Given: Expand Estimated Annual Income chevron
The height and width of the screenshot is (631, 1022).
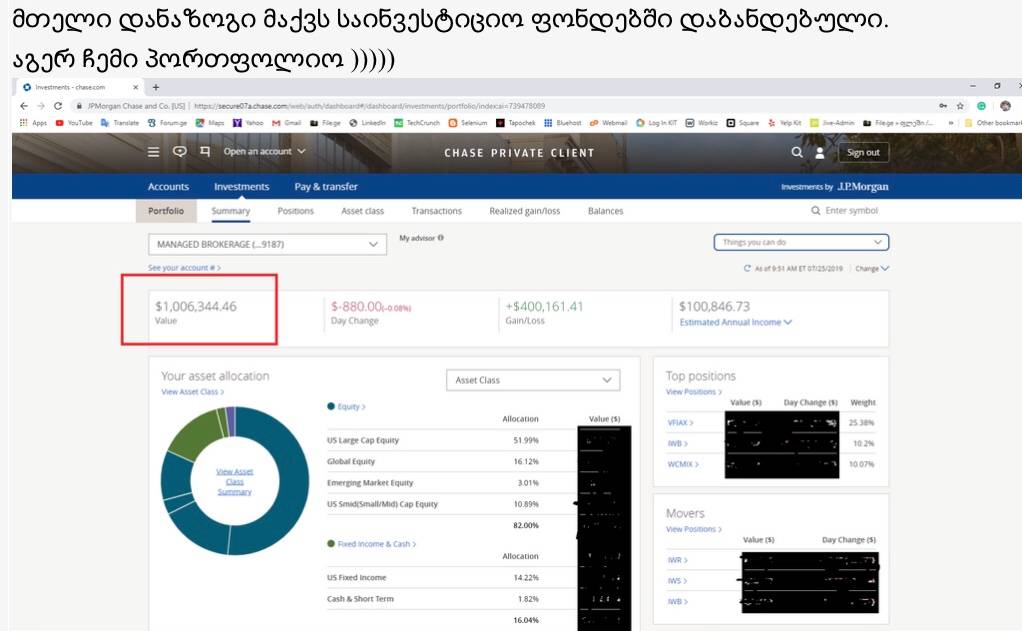Looking at the screenshot, I should 788,322.
